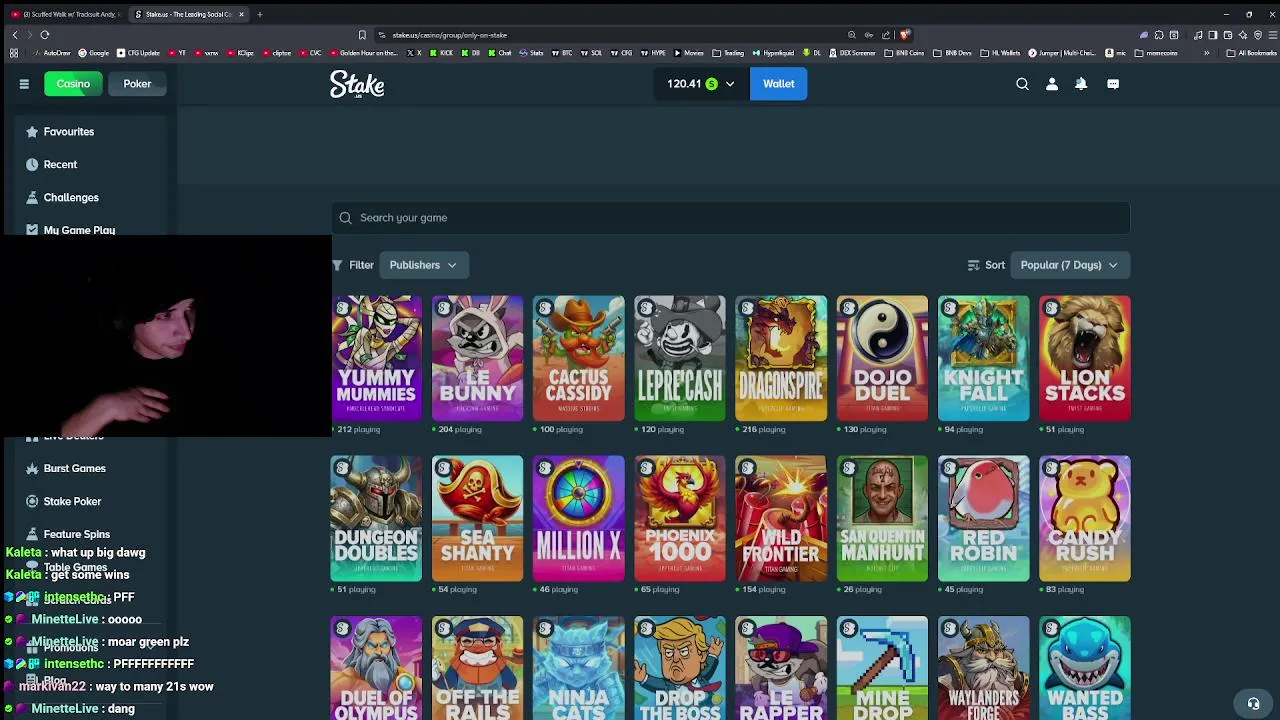Click the green coin currency icon
The height and width of the screenshot is (720, 1280).
712,84
